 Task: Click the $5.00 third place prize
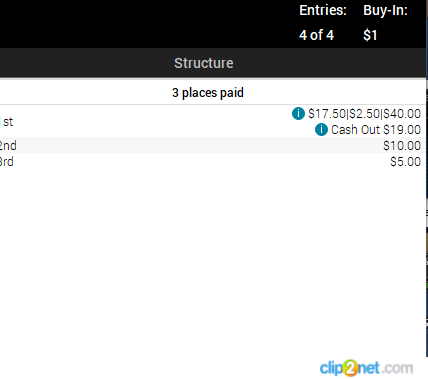tap(406, 162)
